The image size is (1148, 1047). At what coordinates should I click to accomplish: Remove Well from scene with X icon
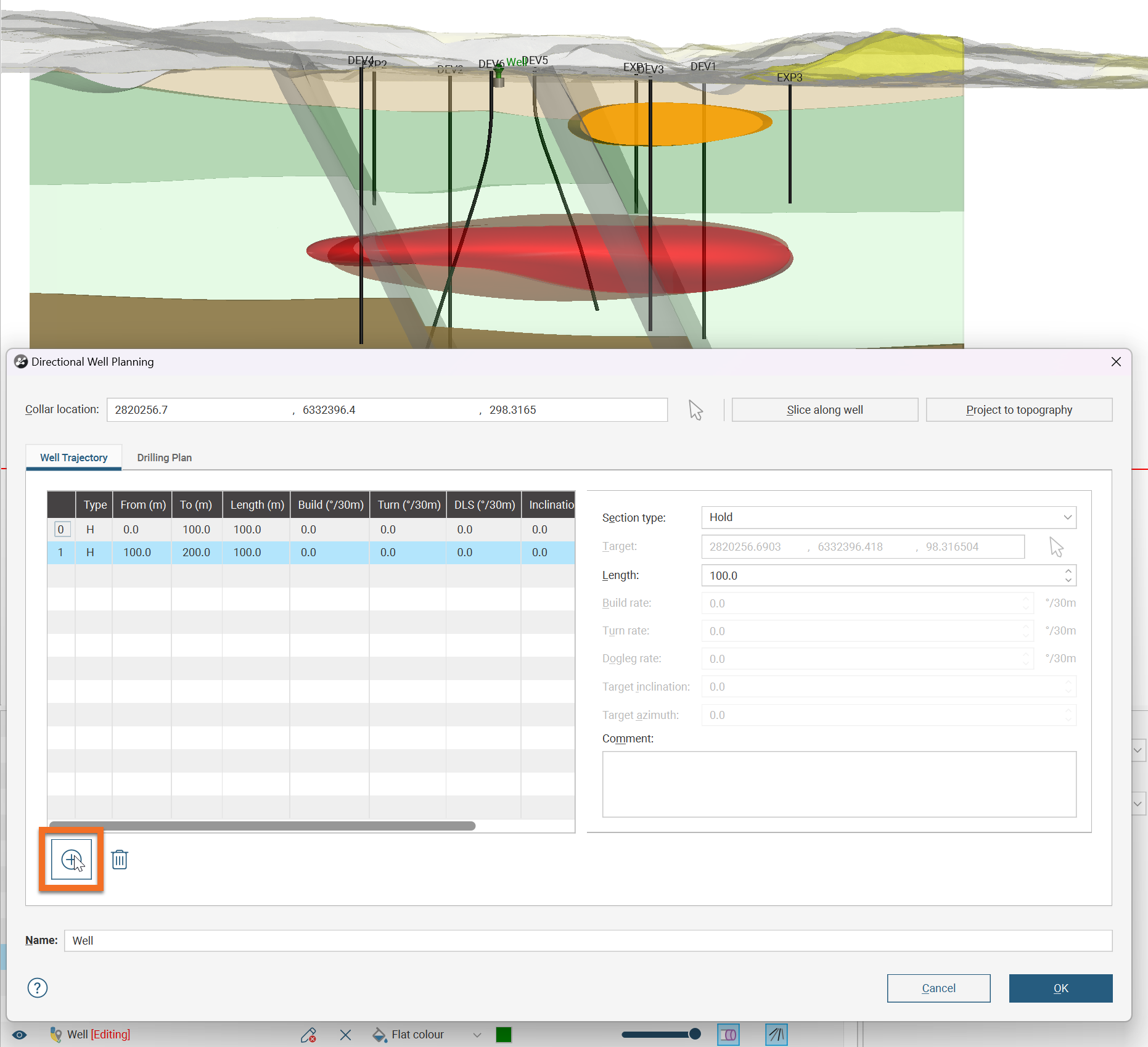point(345,1035)
